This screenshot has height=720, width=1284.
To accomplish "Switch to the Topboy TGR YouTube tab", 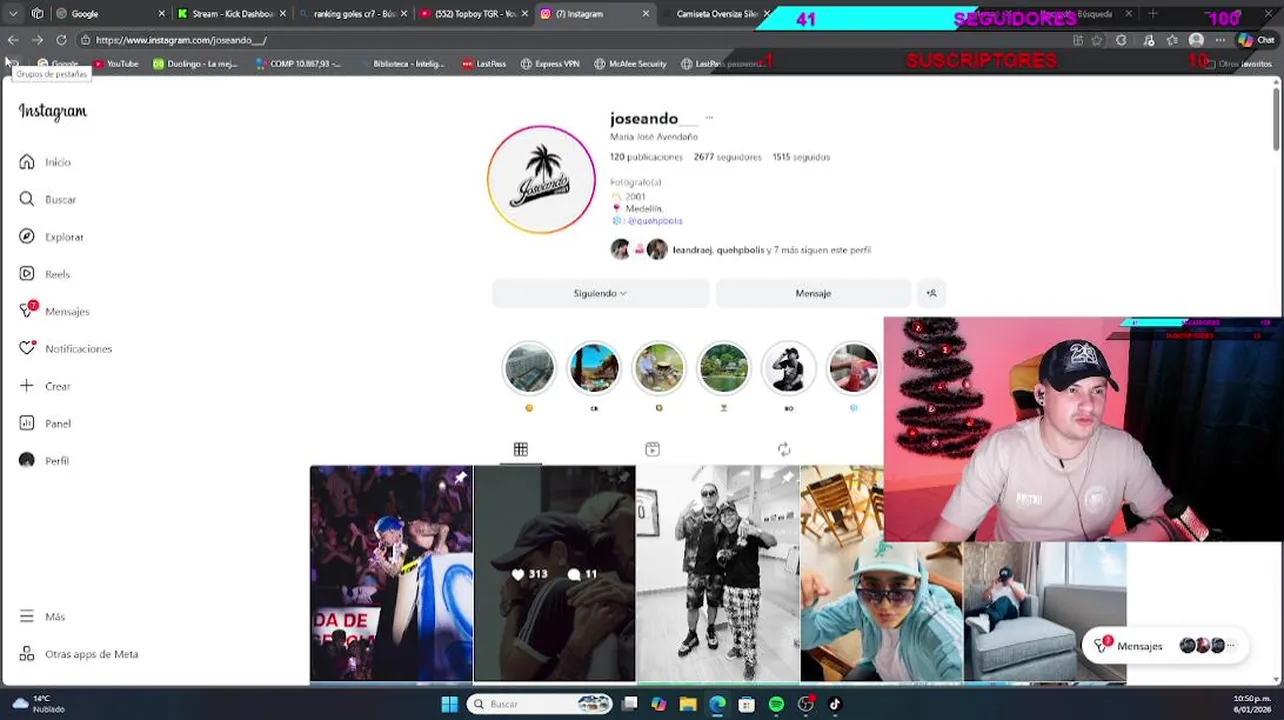I will tap(473, 14).
